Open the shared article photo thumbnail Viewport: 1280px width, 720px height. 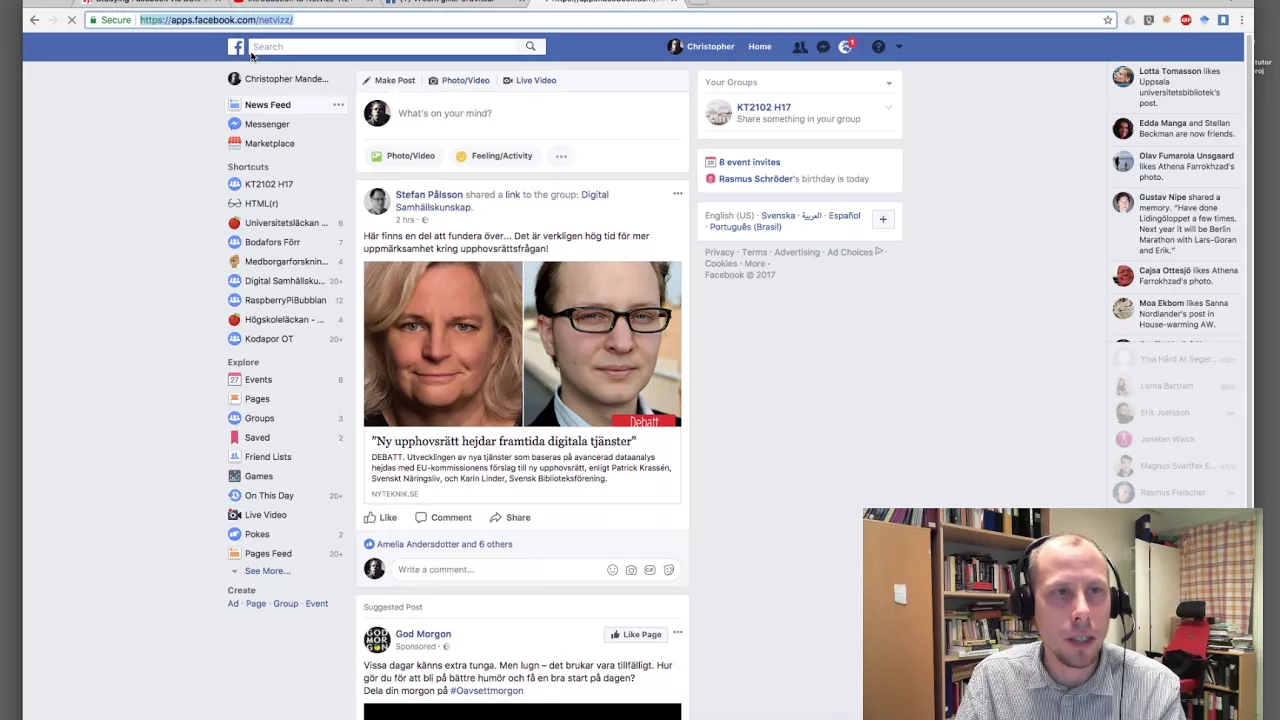(522, 344)
